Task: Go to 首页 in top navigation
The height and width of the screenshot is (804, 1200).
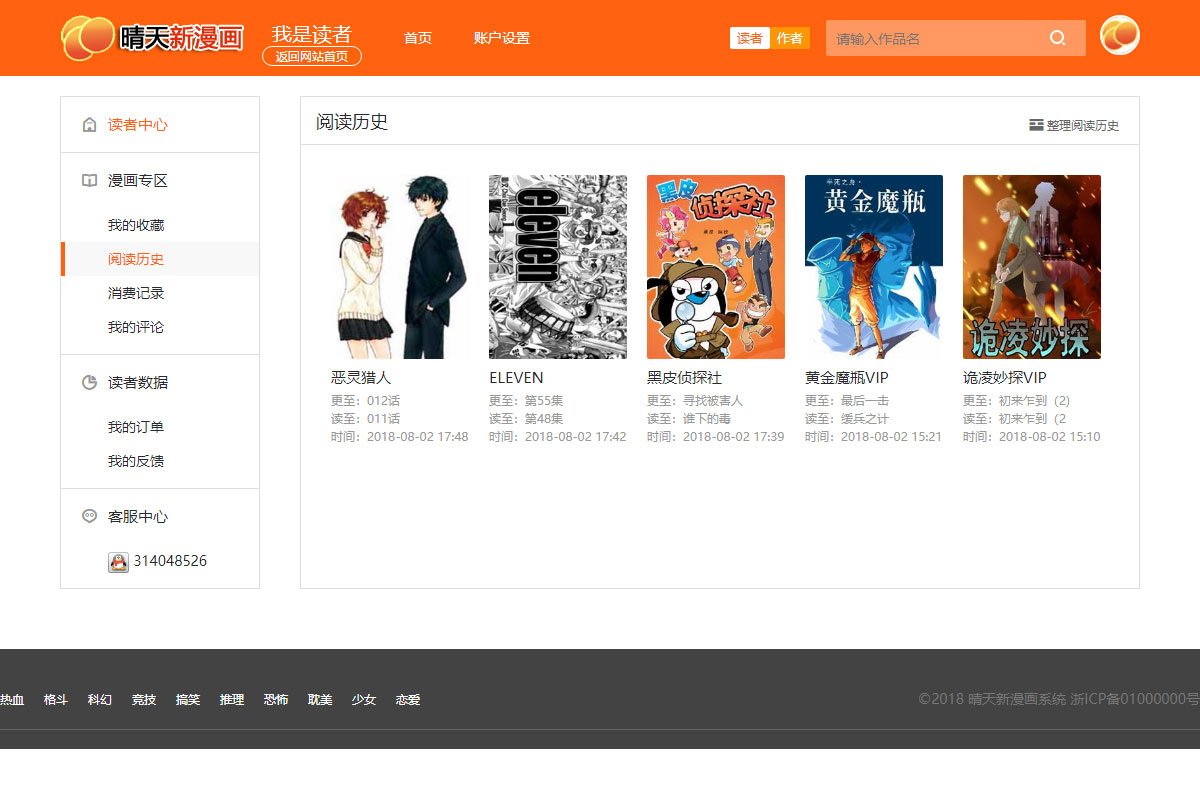Action: click(x=418, y=38)
